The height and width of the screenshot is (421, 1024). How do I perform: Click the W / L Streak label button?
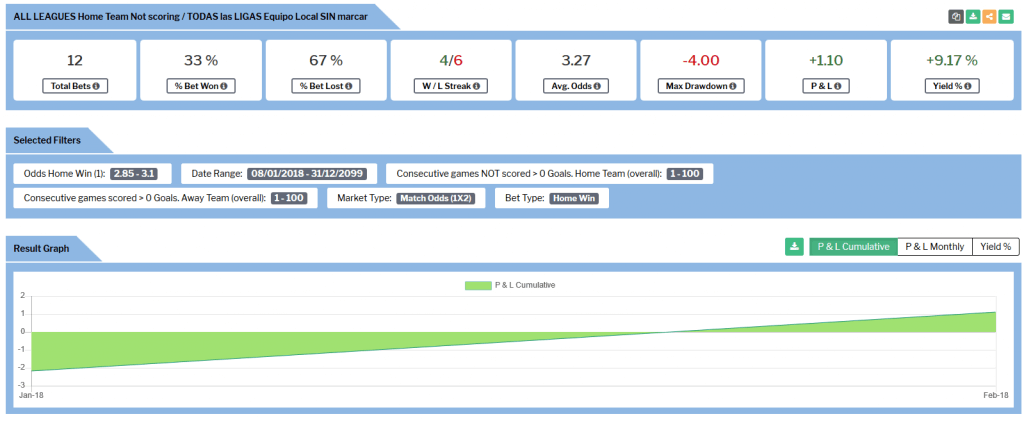pyautogui.click(x=451, y=86)
